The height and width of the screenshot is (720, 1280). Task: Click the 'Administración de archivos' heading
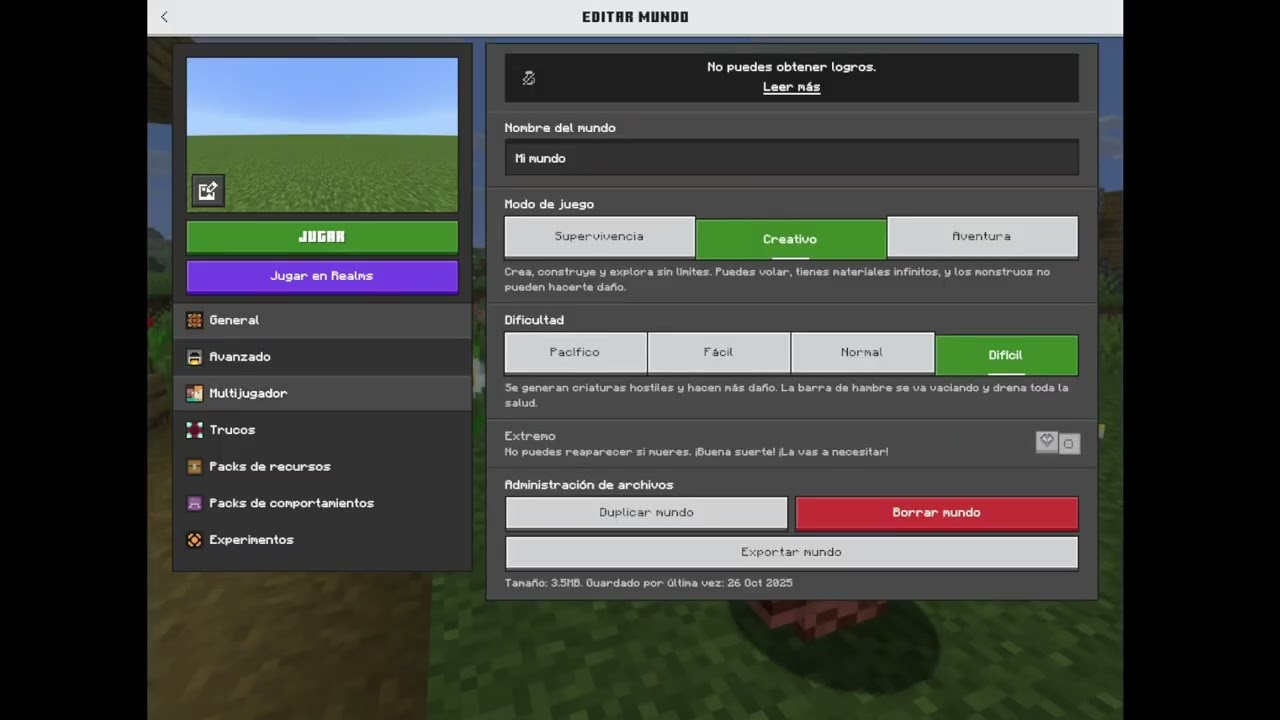[588, 485]
